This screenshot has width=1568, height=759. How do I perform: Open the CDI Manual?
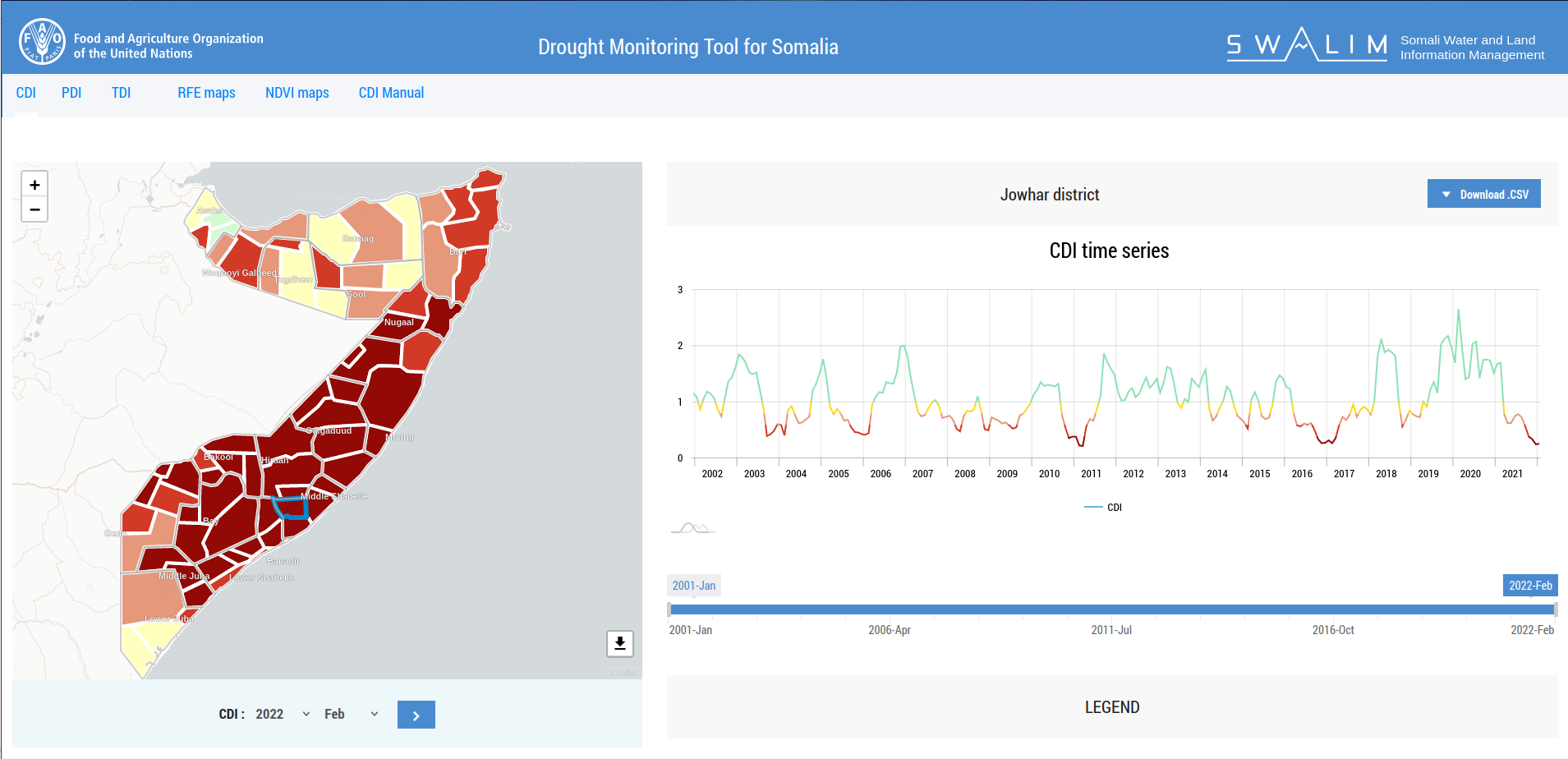pos(391,93)
